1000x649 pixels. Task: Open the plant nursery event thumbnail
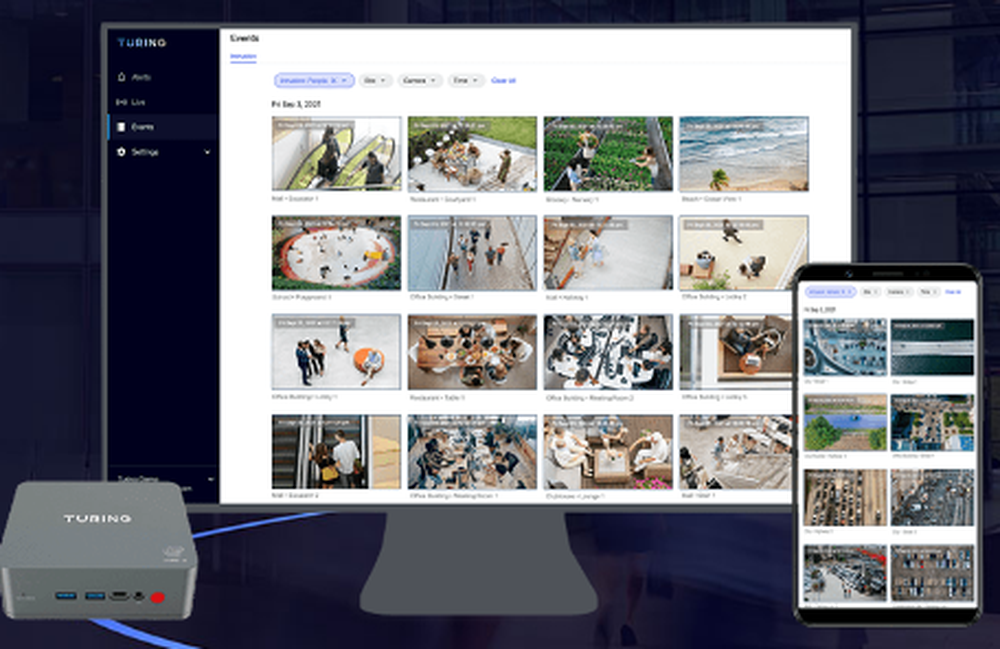pyautogui.click(x=608, y=154)
